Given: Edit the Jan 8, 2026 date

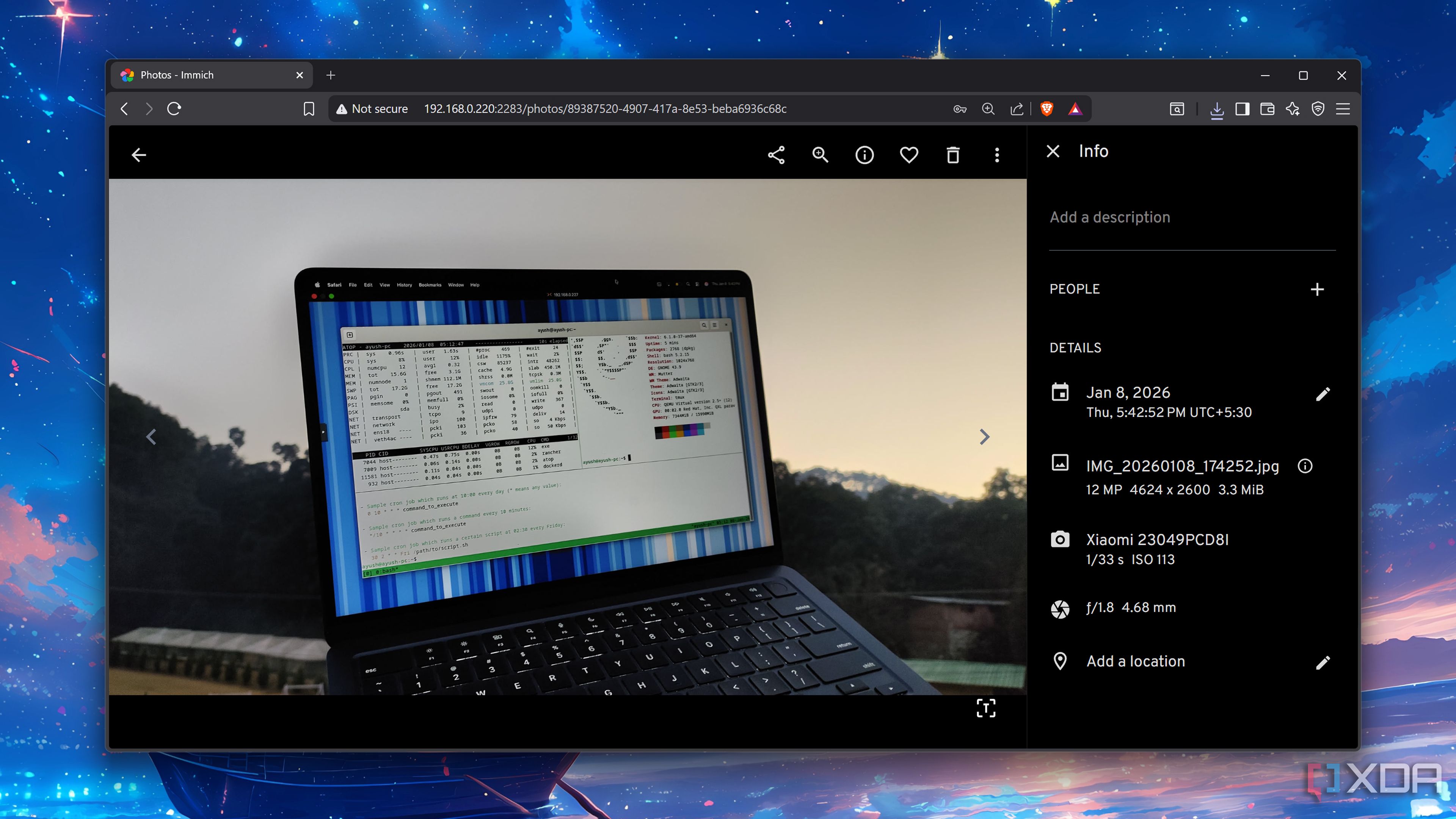Looking at the screenshot, I should tap(1323, 394).
